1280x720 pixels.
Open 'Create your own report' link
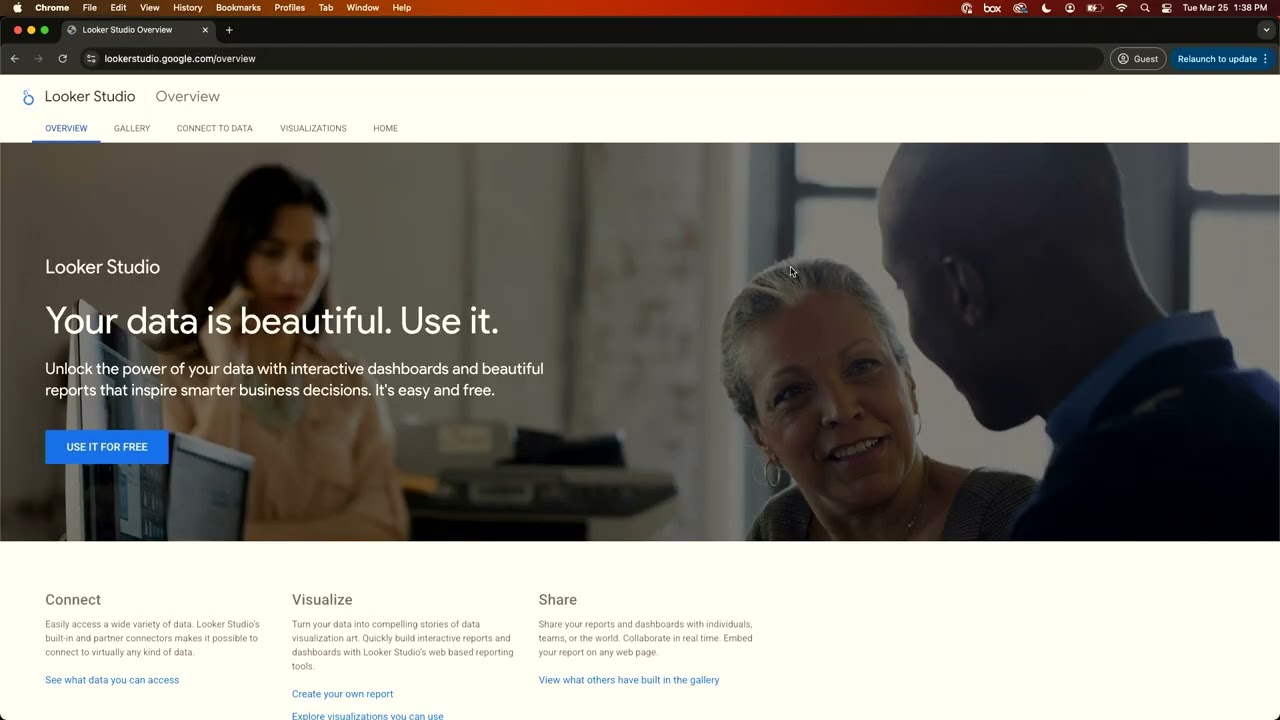point(342,694)
